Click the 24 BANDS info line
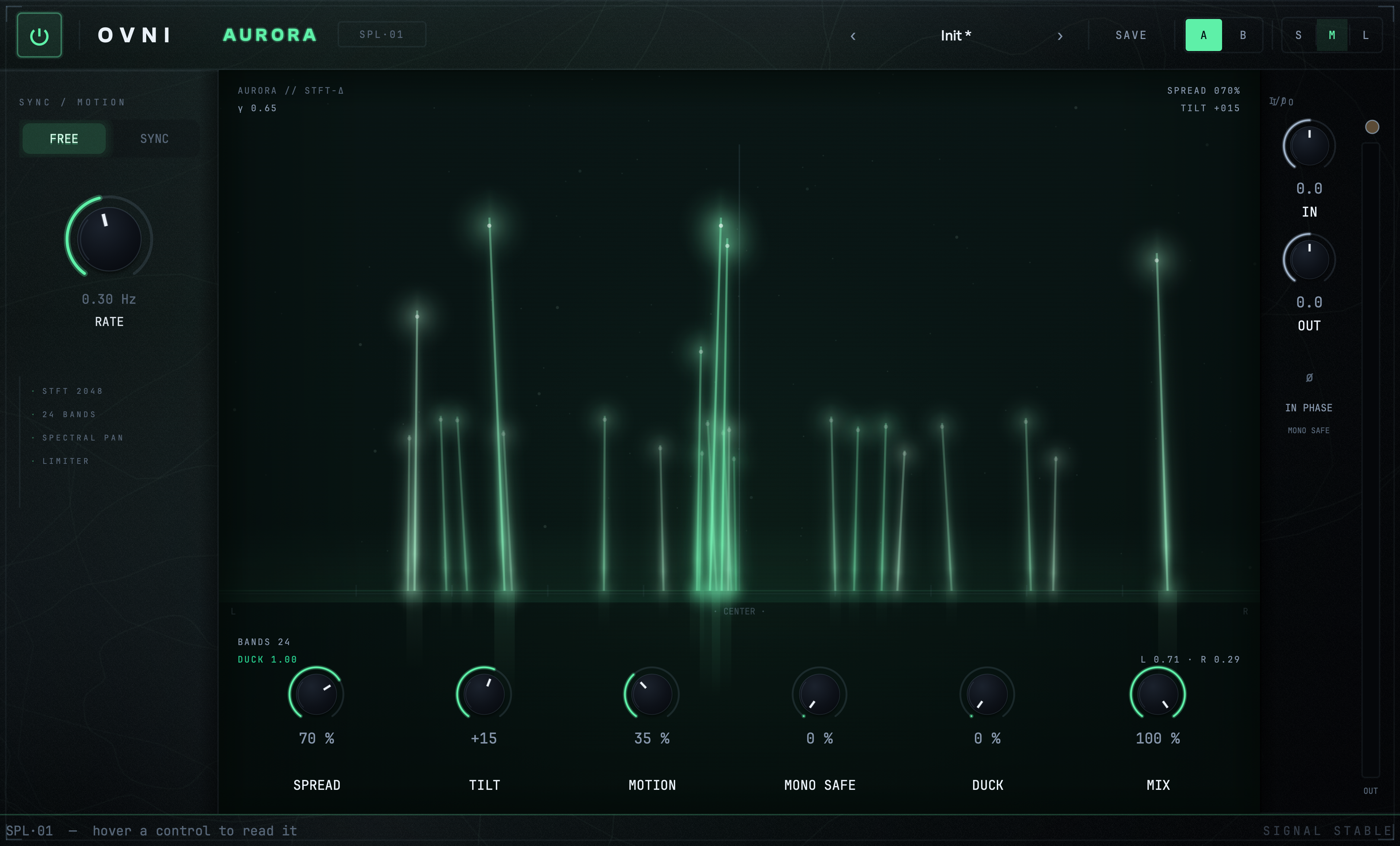Viewport: 1400px width, 846px height. (x=69, y=414)
